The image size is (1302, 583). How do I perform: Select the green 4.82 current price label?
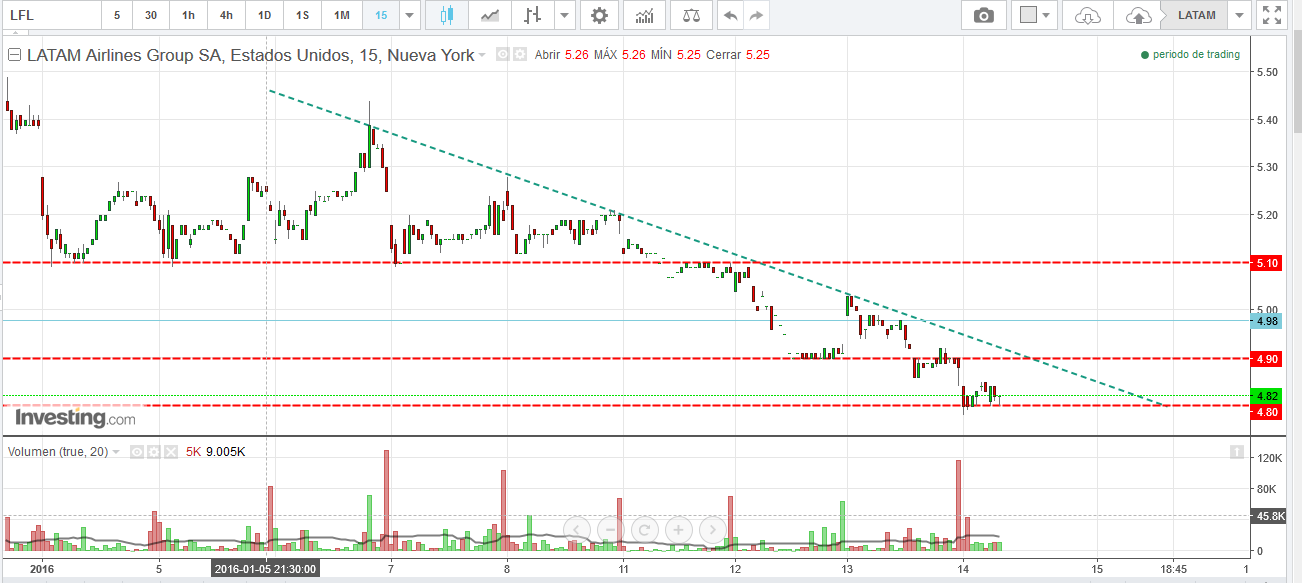1268,397
